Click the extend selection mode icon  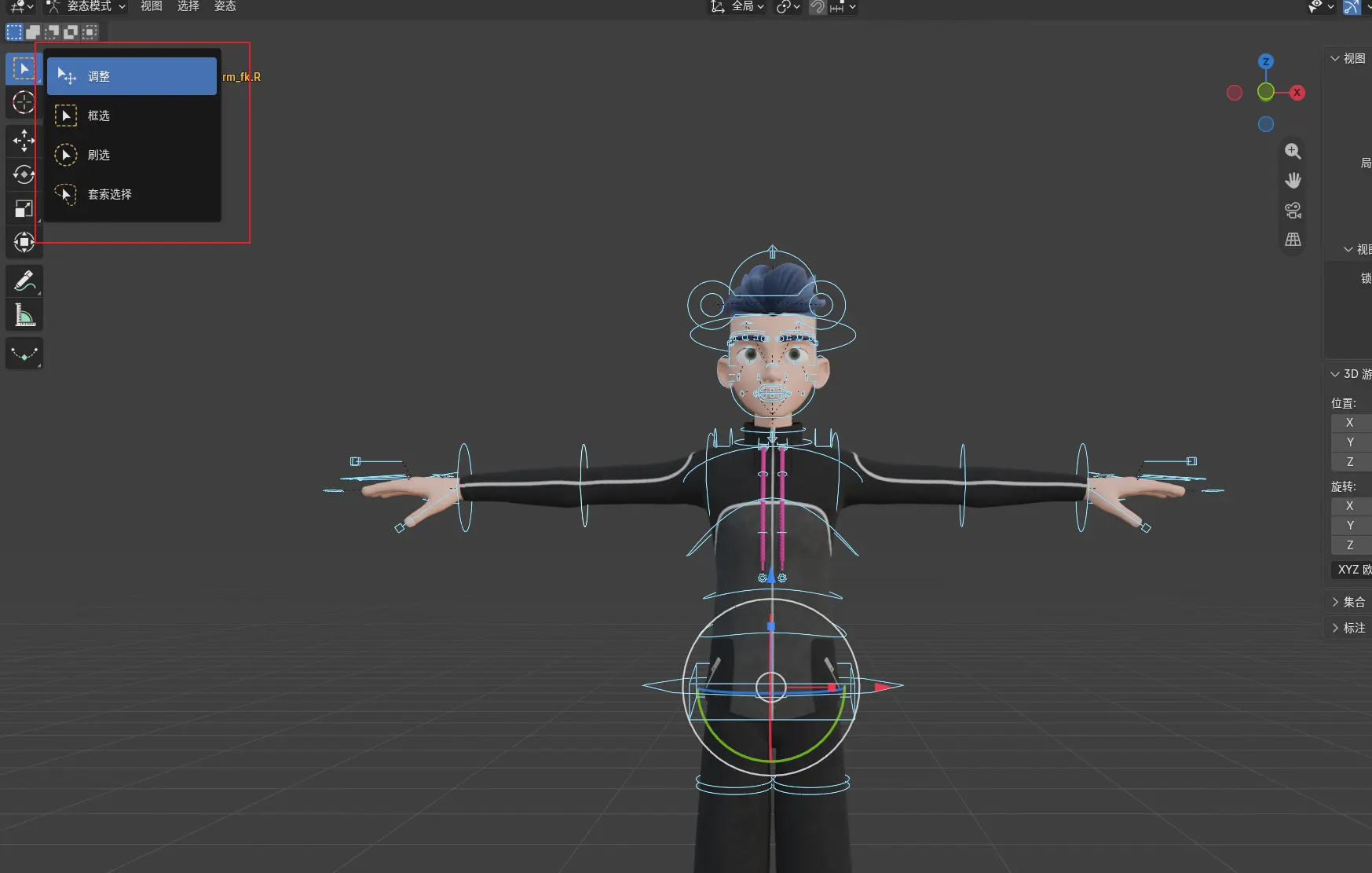34,32
